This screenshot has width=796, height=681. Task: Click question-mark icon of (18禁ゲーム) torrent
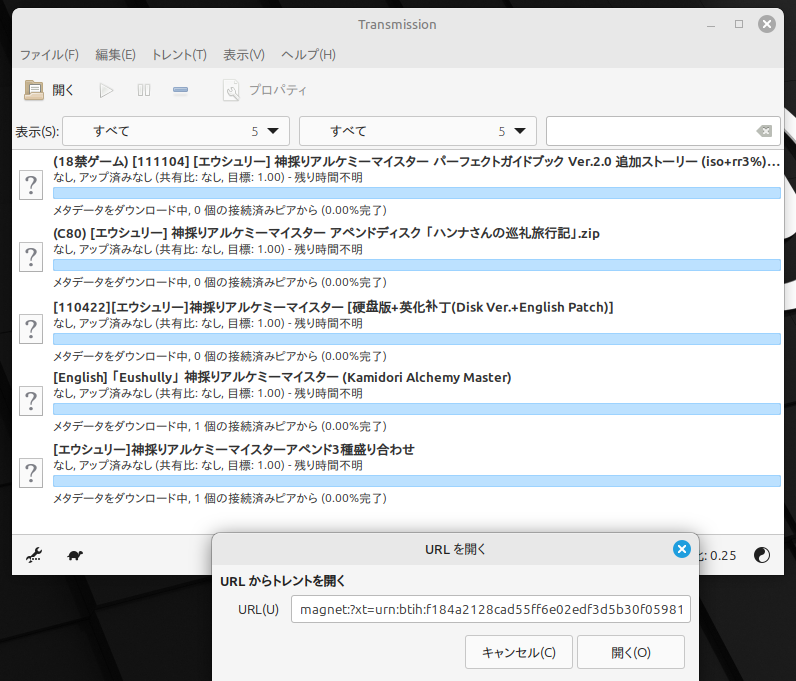(x=31, y=185)
